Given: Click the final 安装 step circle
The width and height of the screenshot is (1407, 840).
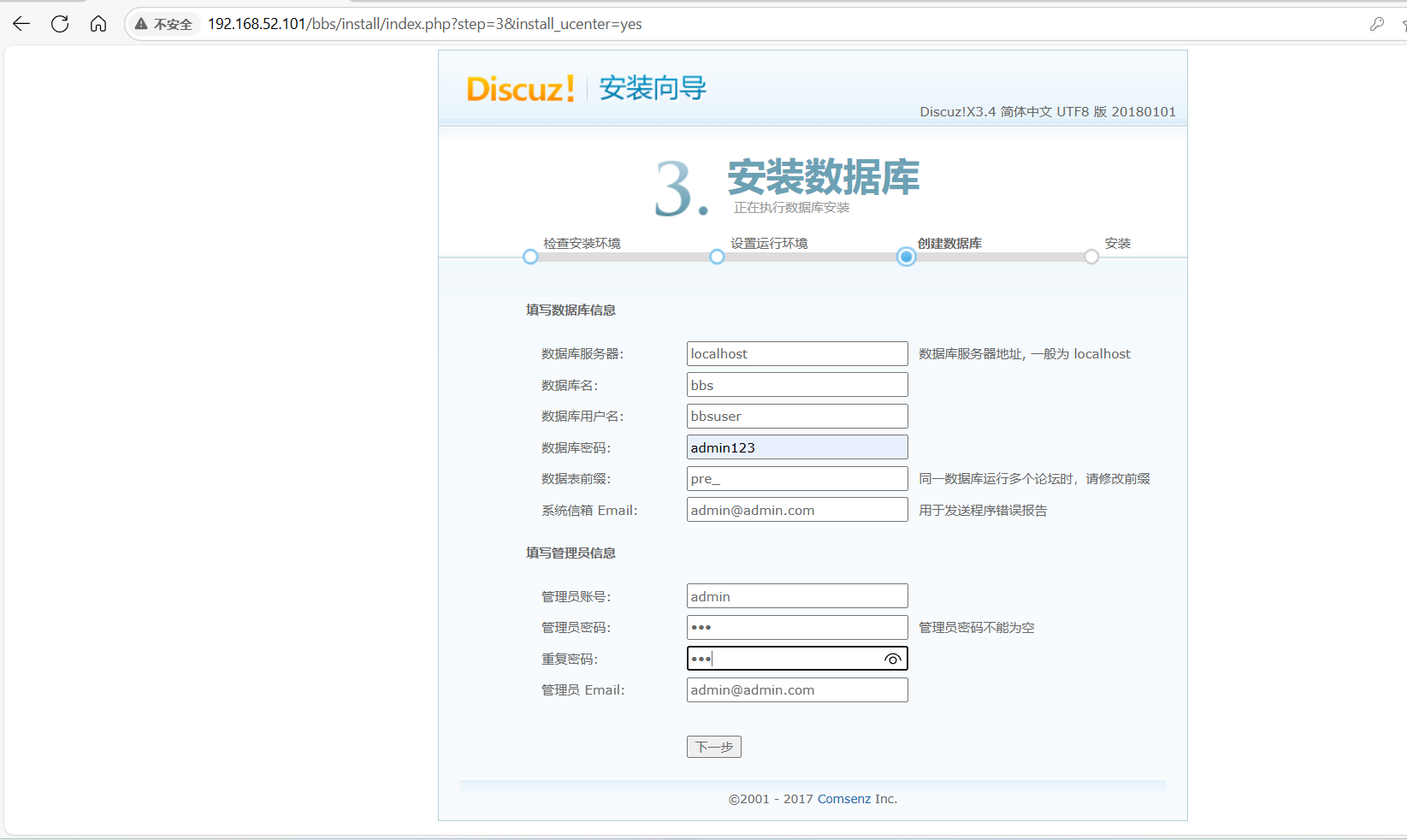Looking at the screenshot, I should tap(1091, 257).
